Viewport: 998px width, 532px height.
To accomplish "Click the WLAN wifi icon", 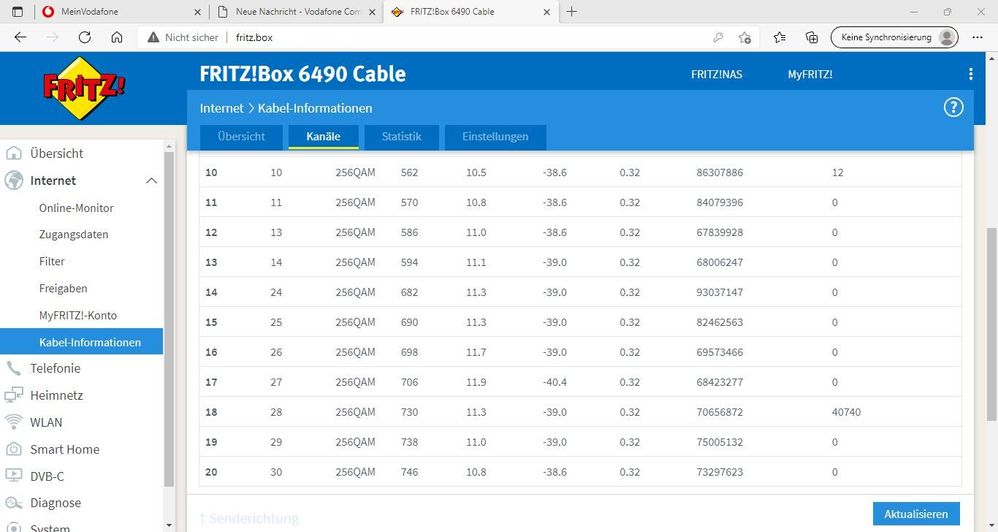I will (x=13, y=422).
